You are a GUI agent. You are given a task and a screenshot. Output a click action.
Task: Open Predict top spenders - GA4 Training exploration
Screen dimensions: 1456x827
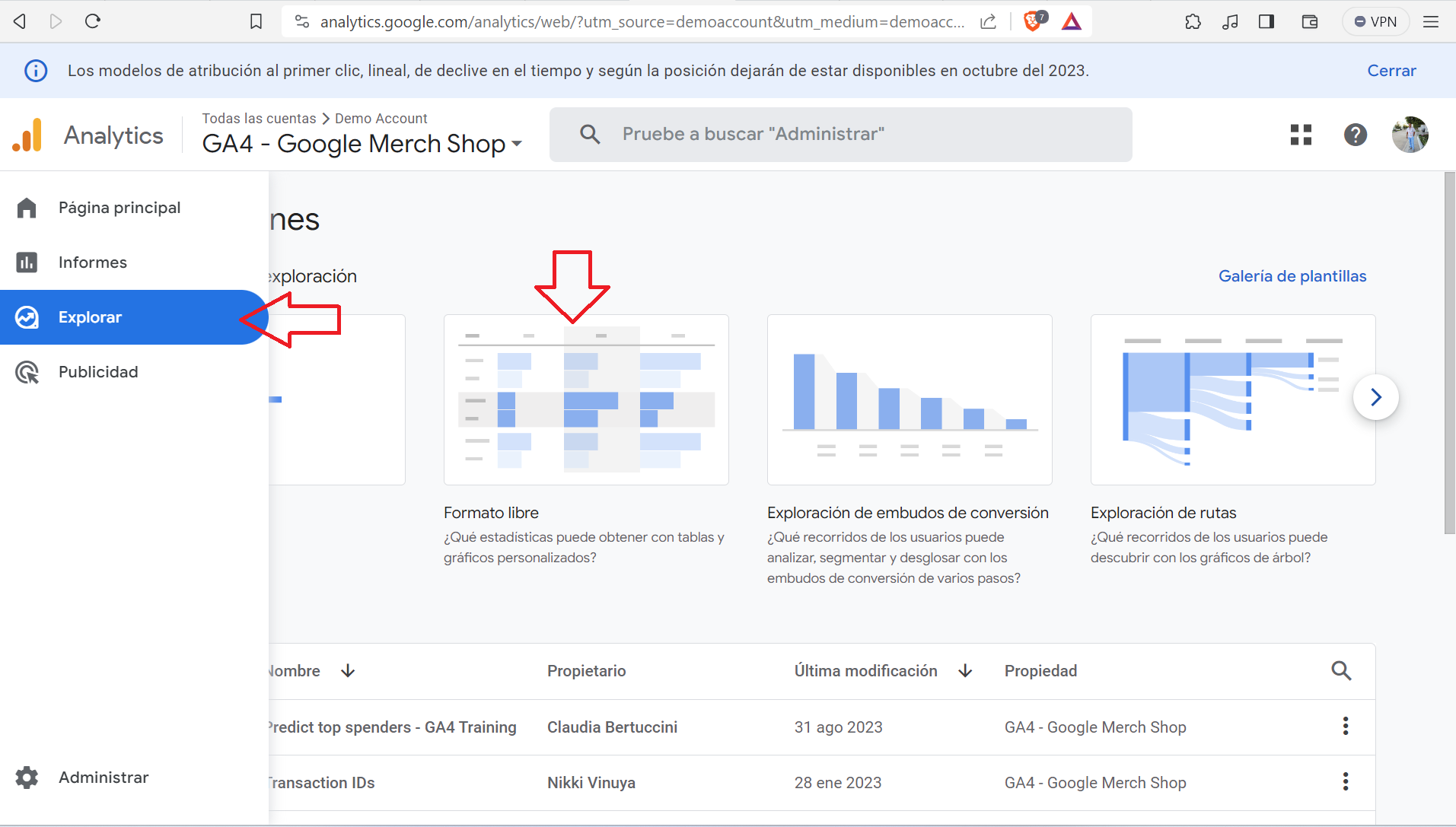click(x=393, y=727)
